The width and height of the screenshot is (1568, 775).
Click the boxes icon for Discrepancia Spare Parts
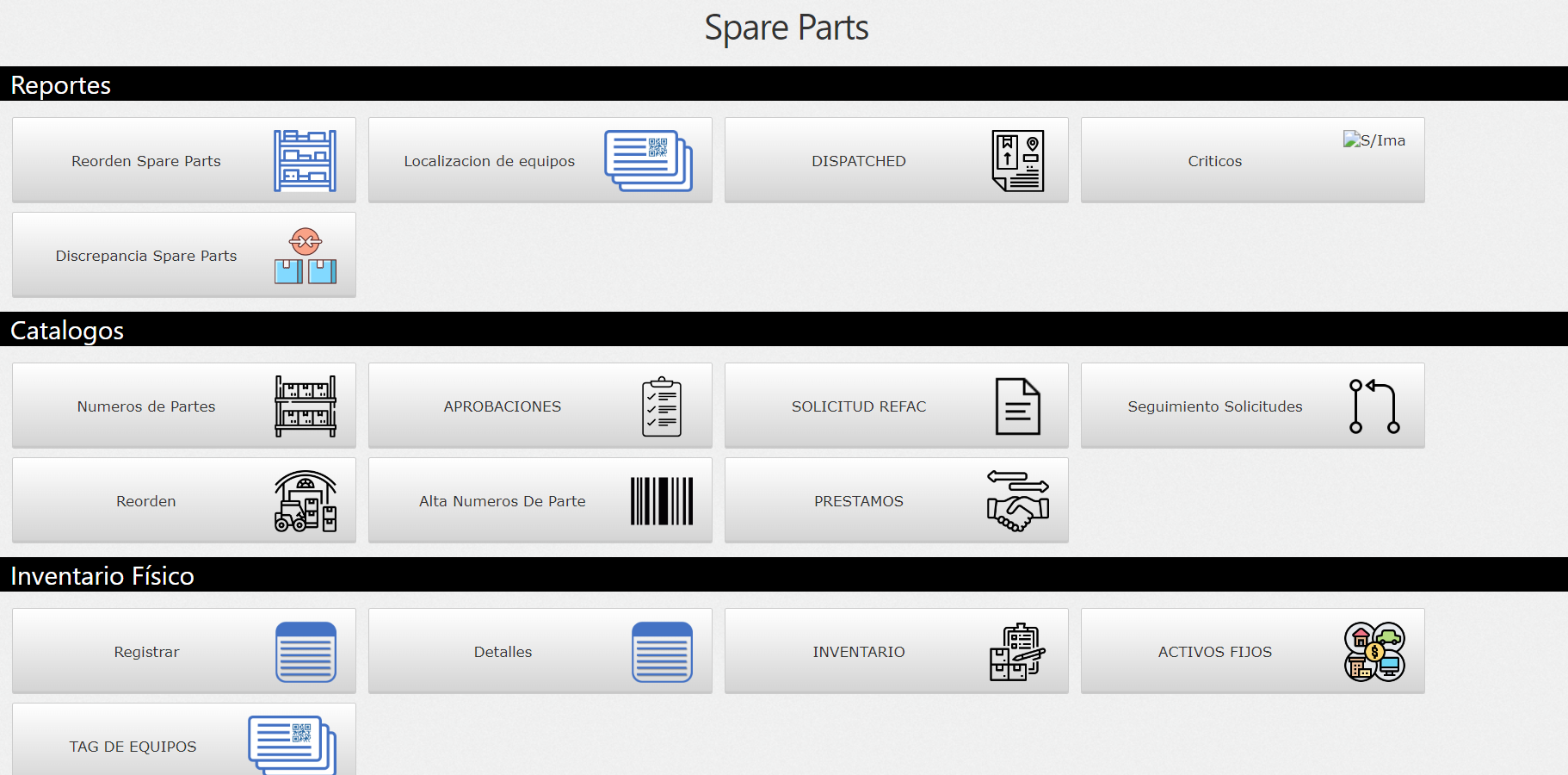tap(305, 256)
